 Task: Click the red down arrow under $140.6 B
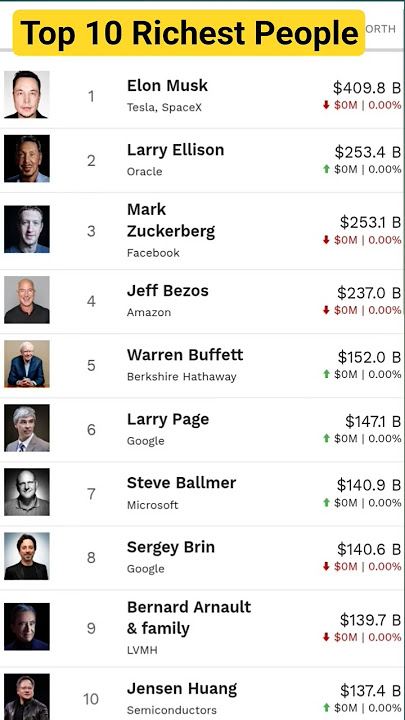(326, 567)
